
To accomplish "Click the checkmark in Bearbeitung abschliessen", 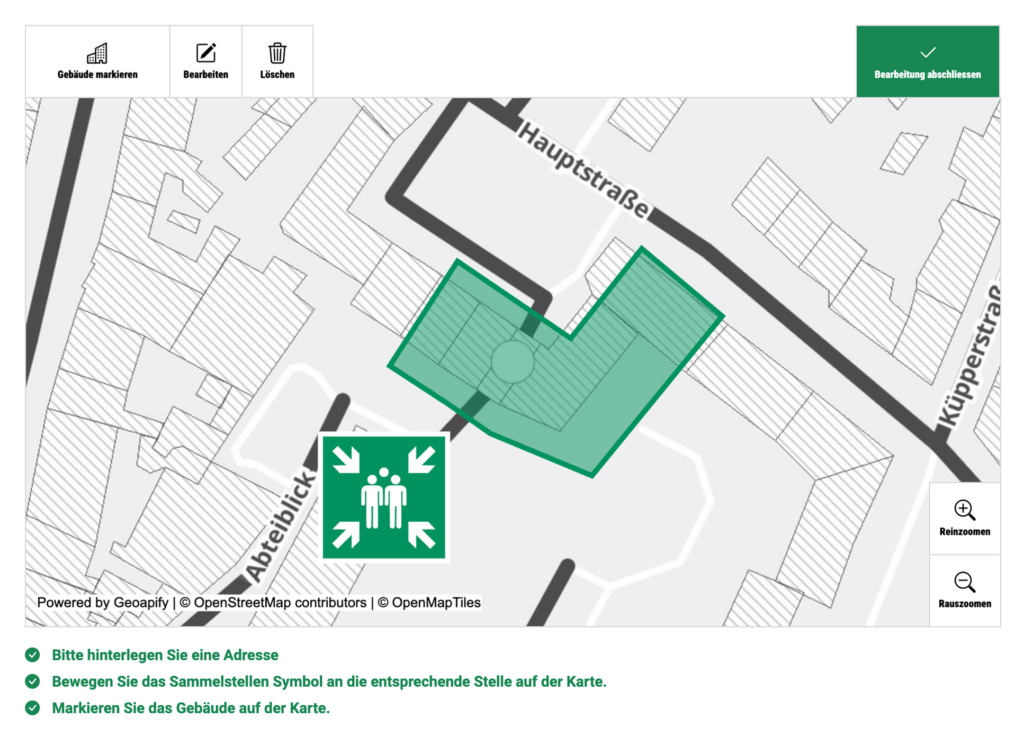I will (927, 52).
